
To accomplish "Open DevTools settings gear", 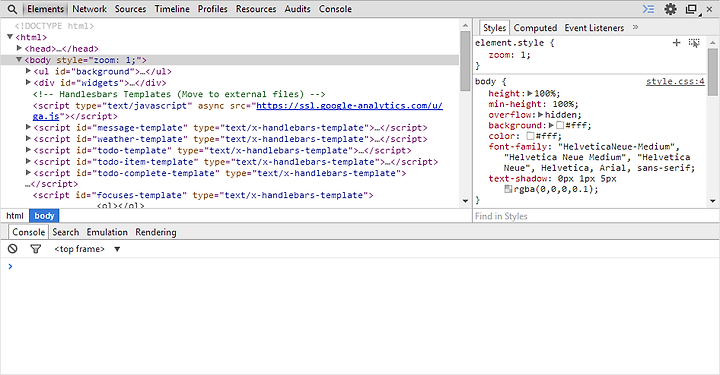I will [x=670, y=9].
